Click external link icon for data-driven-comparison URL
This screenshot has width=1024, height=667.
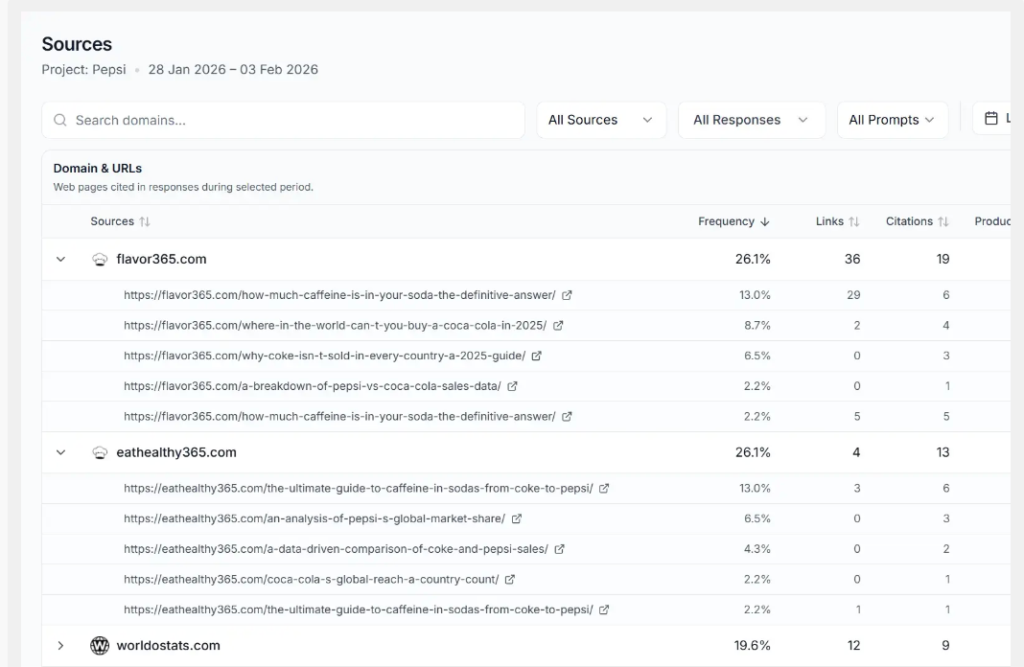click(x=560, y=549)
